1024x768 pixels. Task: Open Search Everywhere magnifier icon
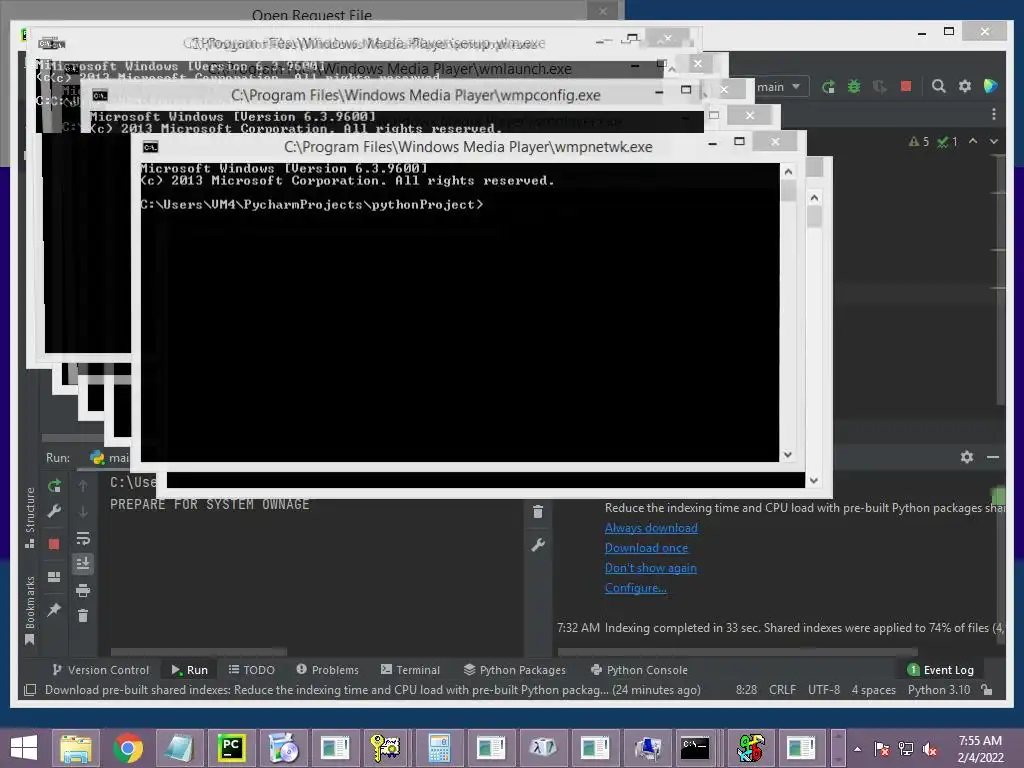tap(938, 86)
